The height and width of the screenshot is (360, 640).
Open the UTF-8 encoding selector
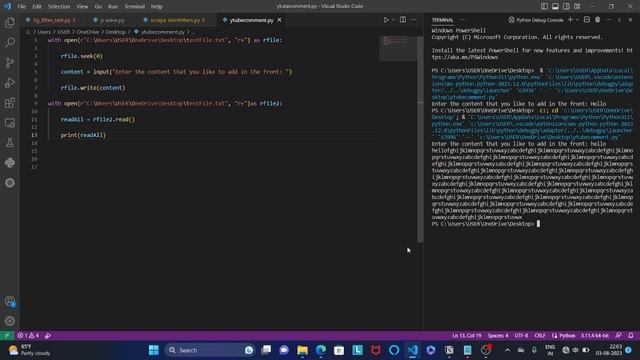(x=521, y=336)
